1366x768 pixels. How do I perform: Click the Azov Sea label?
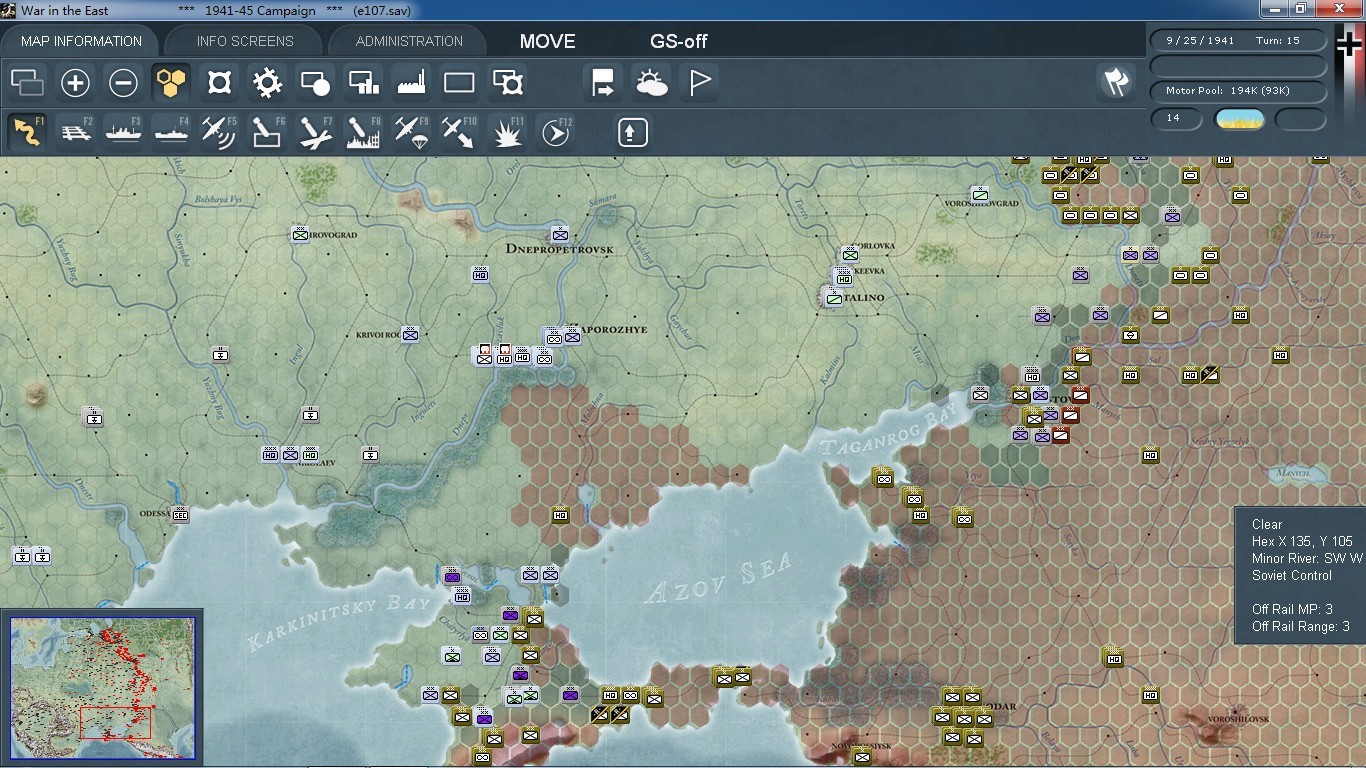click(718, 579)
